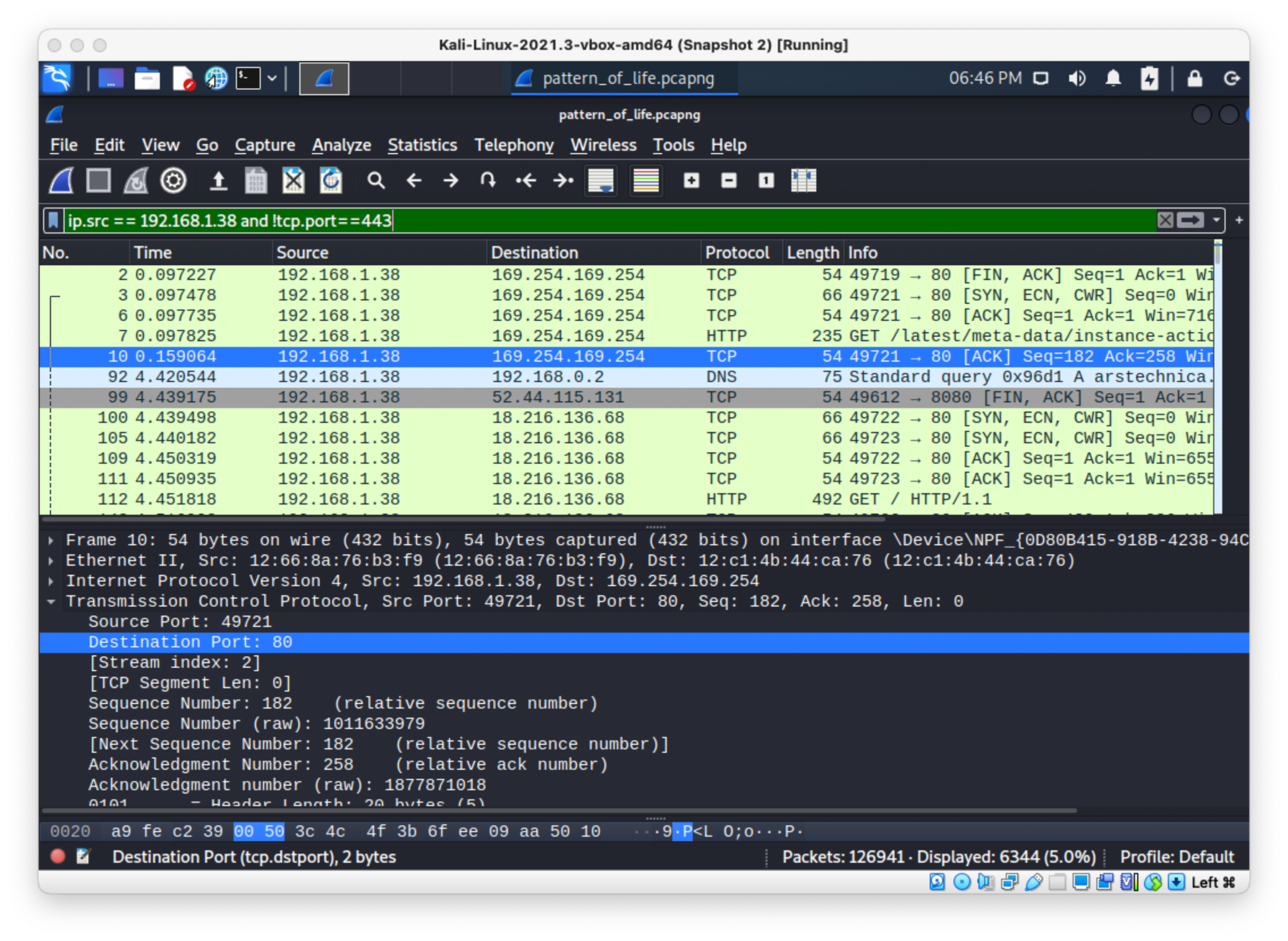Sort packets by Destination column
Screen dimensions: 1288x941
594,253
